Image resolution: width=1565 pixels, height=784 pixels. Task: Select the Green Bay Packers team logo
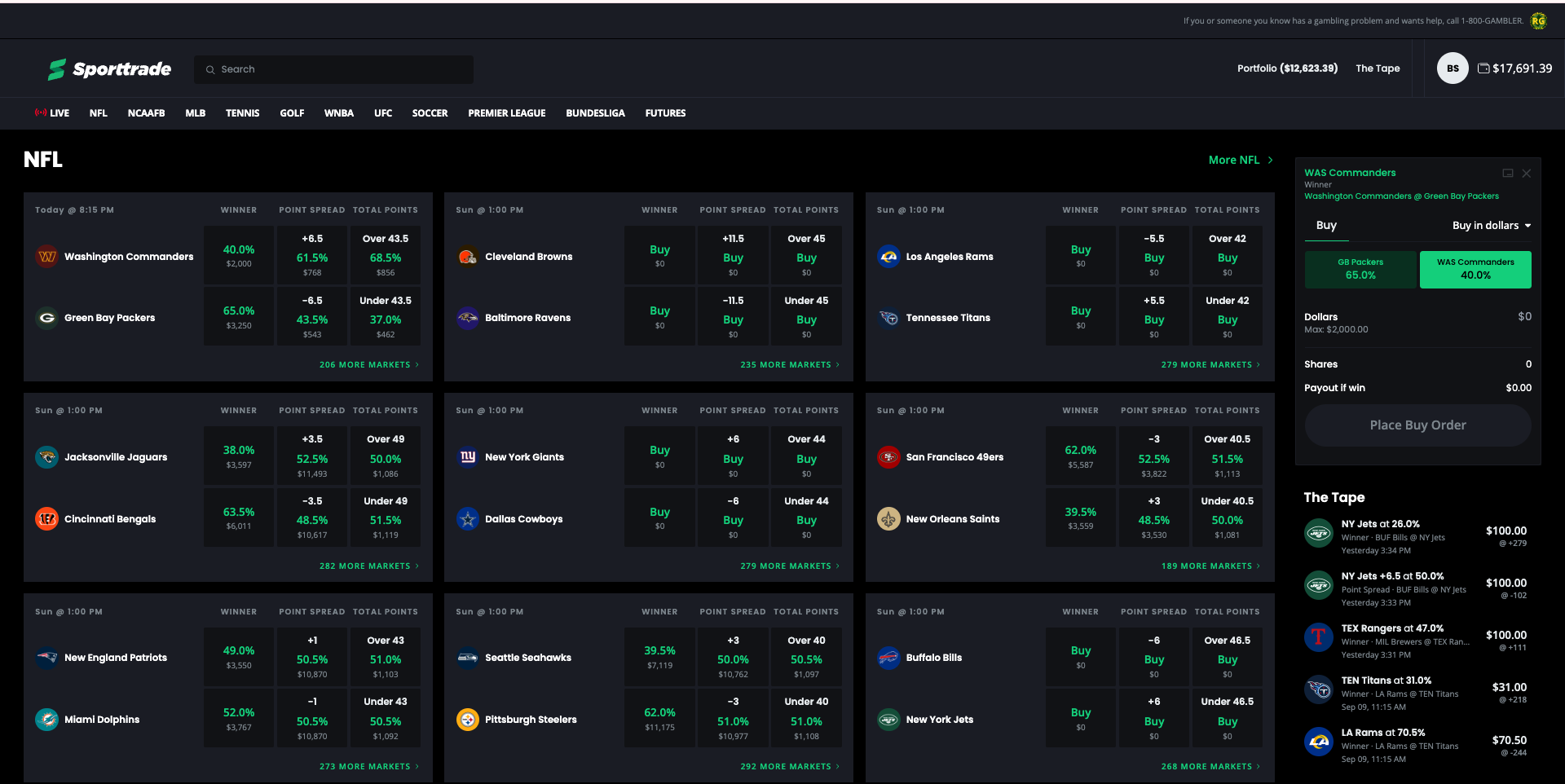click(47, 318)
